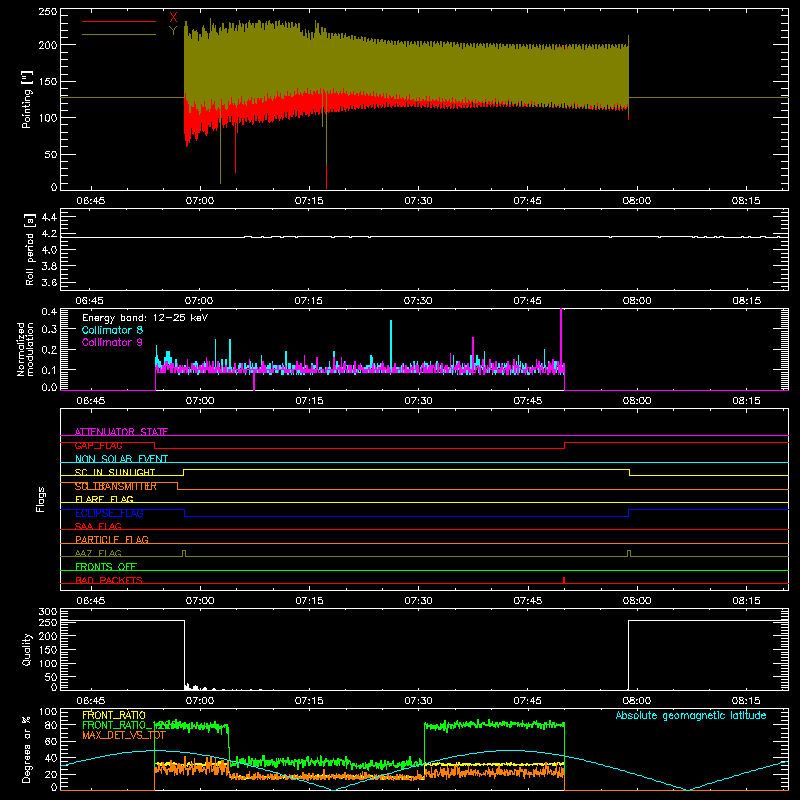Select the 'Energy band: 12-25 keV' text
The image size is (800, 800).
[x=145, y=318]
